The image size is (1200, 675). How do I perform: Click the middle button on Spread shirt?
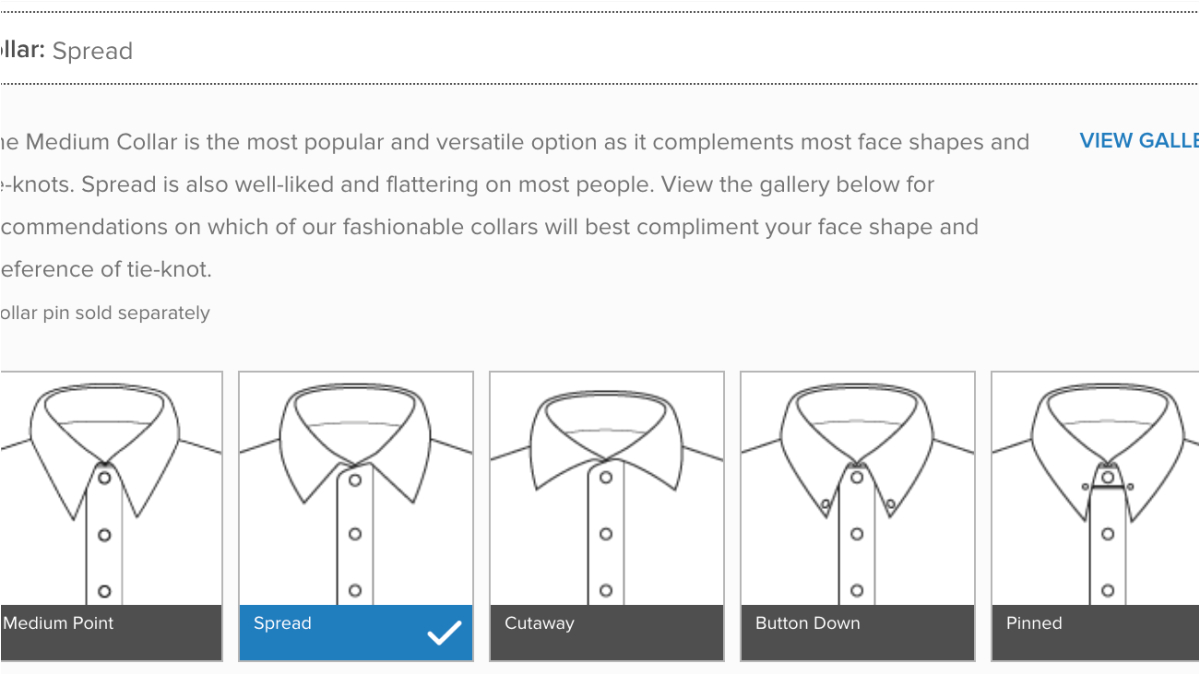click(355, 535)
